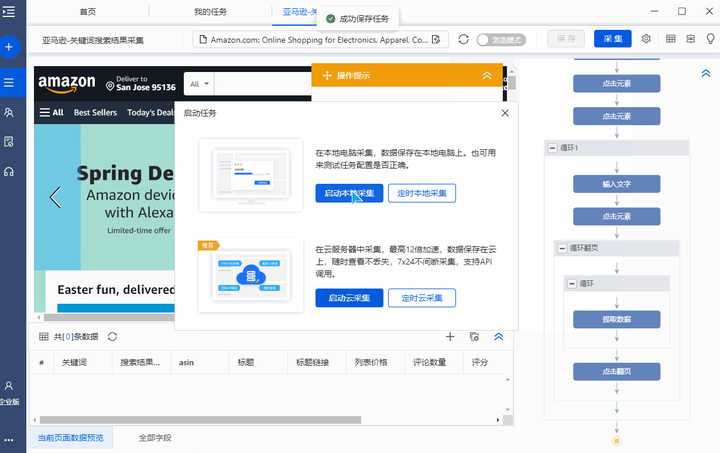Click the 列表价格 column header
The image size is (720, 453).
pyautogui.click(x=371, y=362)
